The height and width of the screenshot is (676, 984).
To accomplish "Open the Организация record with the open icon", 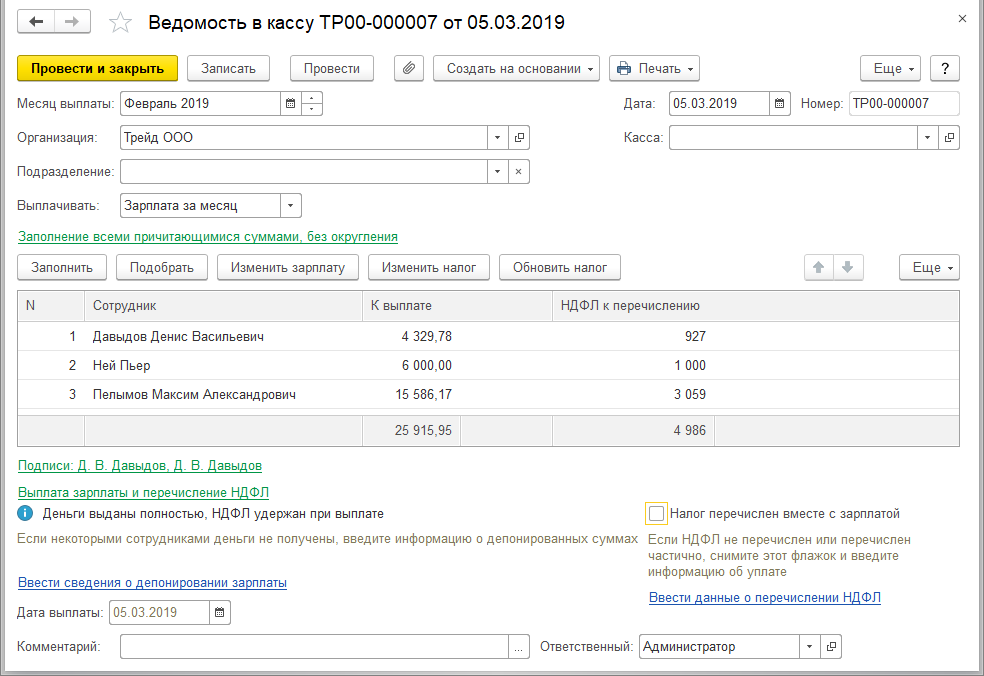I will (x=519, y=138).
